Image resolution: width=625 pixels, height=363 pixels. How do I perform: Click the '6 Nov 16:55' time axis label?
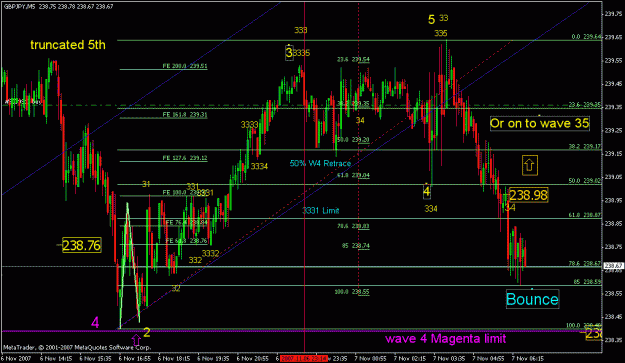click(x=135, y=359)
